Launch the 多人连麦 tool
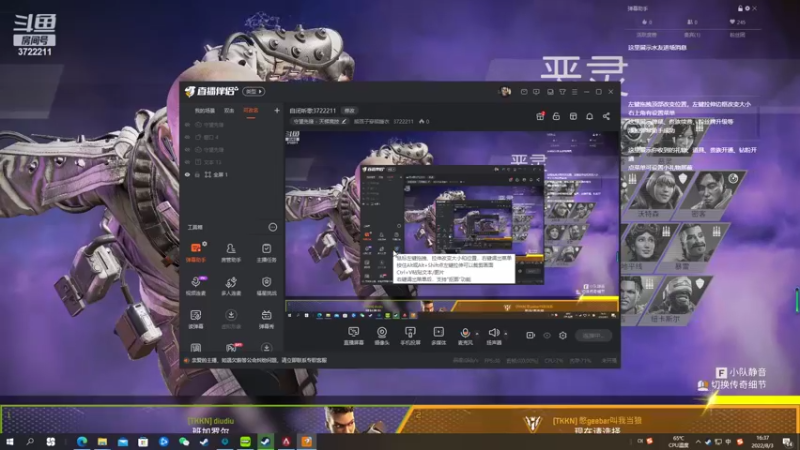Viewport: 800px width, 450px height. pos(231,286)
